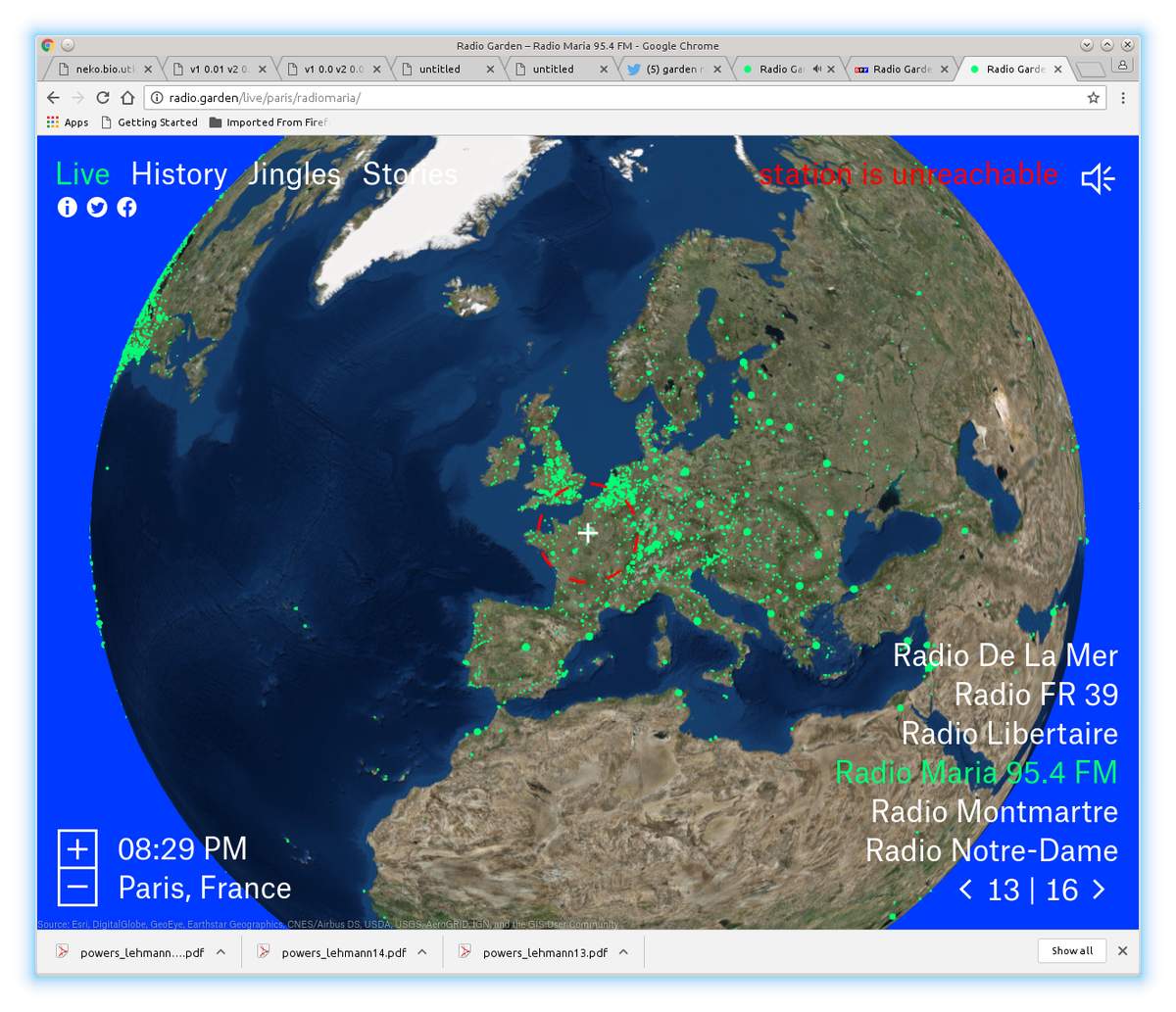Zoom in with the plus button
This screenshot has height=1012, width=1176.
[77, 848]
